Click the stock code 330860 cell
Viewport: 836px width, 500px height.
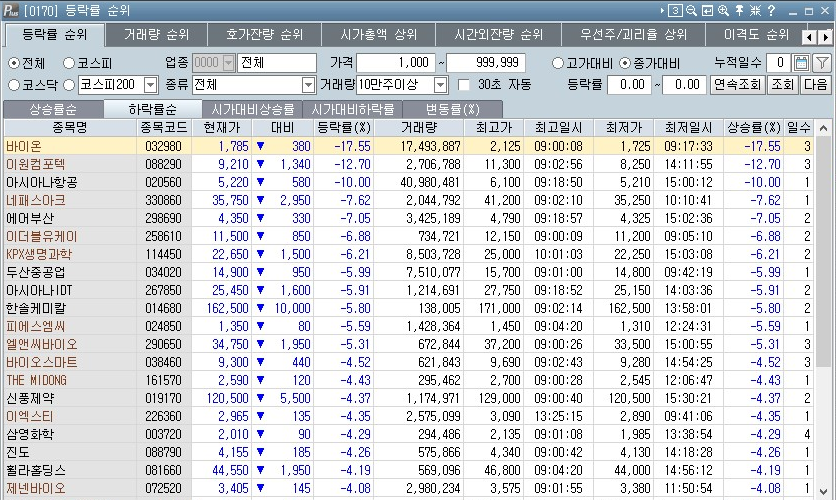click(163, 200)
